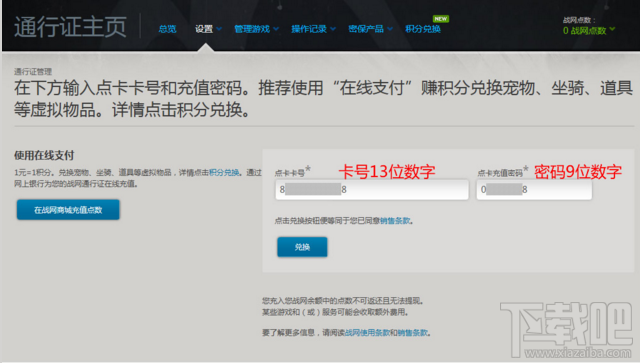Open the 积分兑换 page
The image size is (640, 363).
(x=423, y=29)
